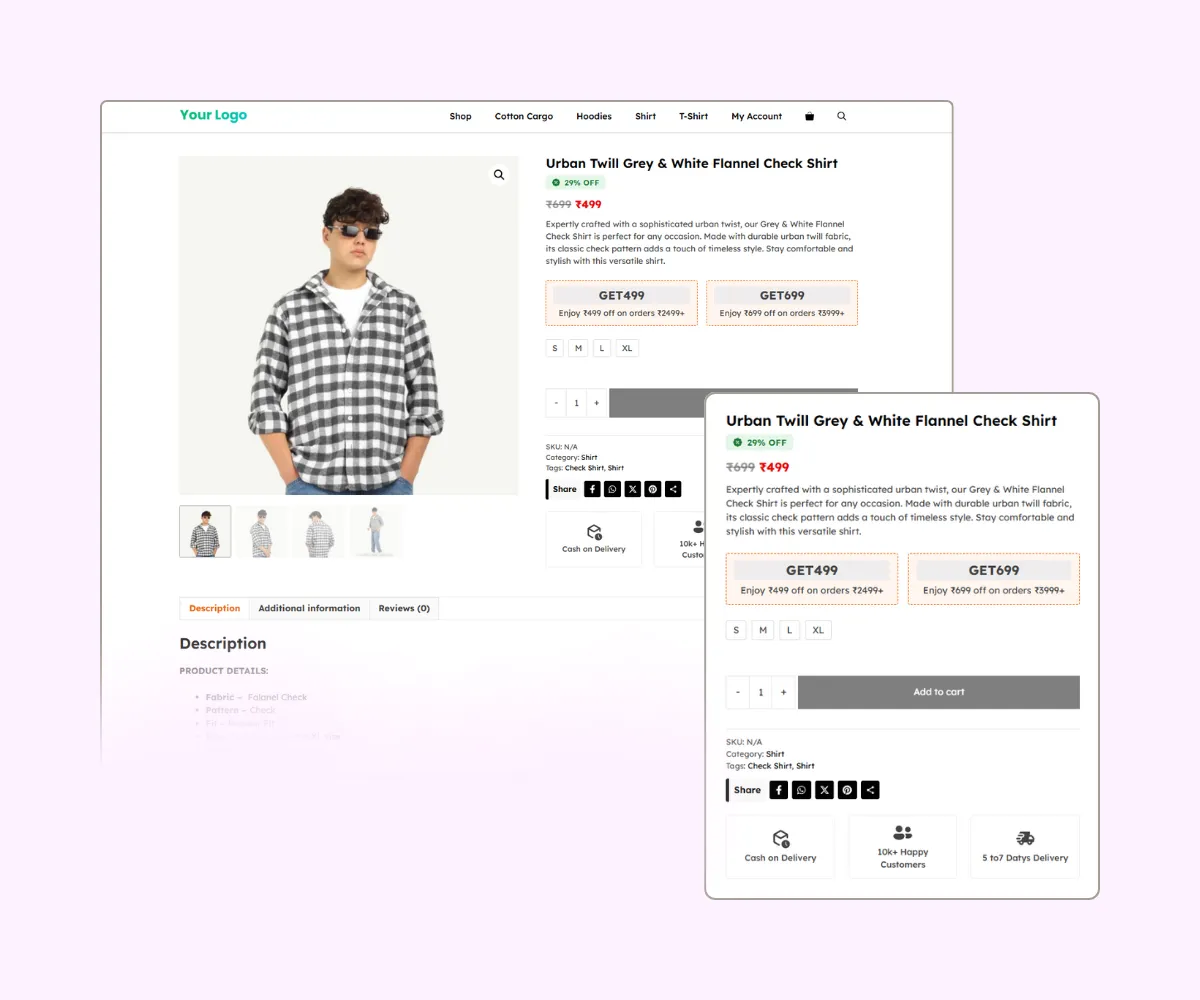This screenshot has height=1000, width=1200.
Task: Switch to Reviews (0) tab
Action: coord(404,608)
